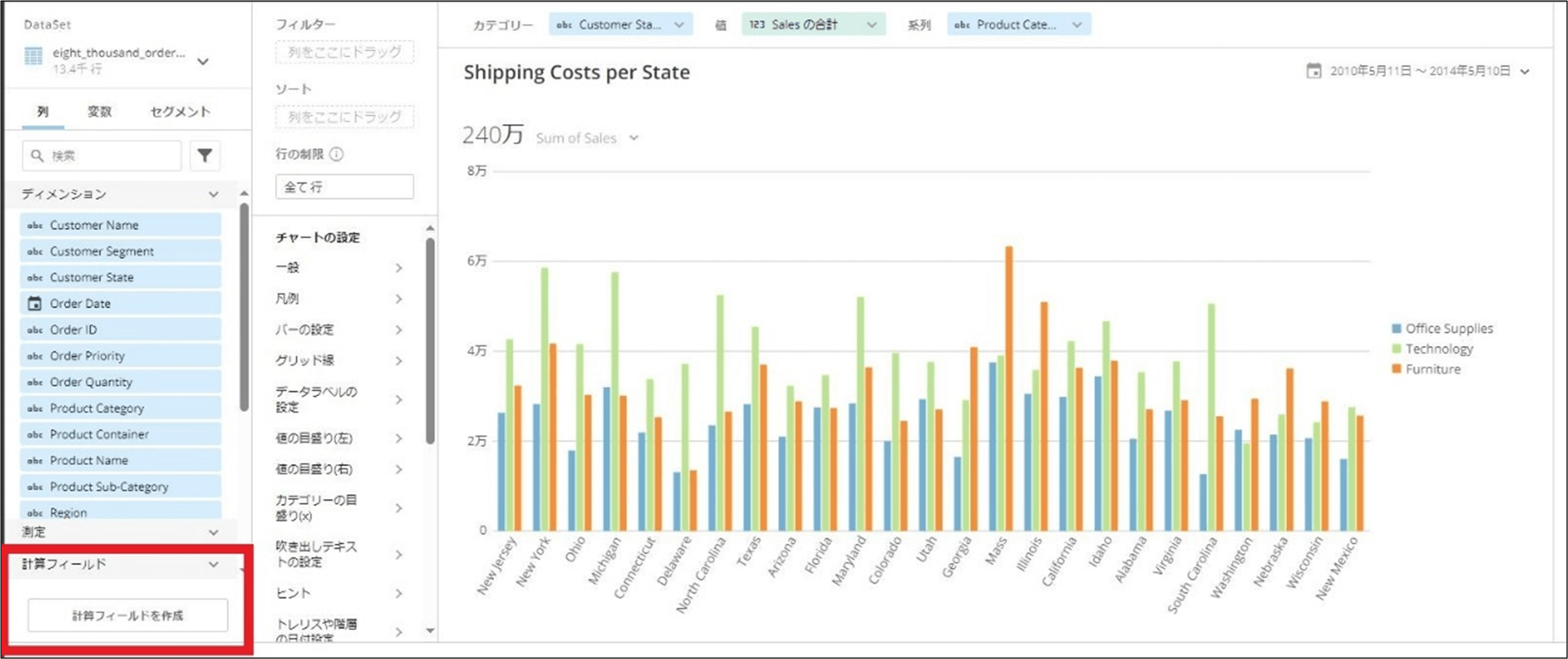
Task: Switch to the セグメント tab
Action: (x=180, y=112)
